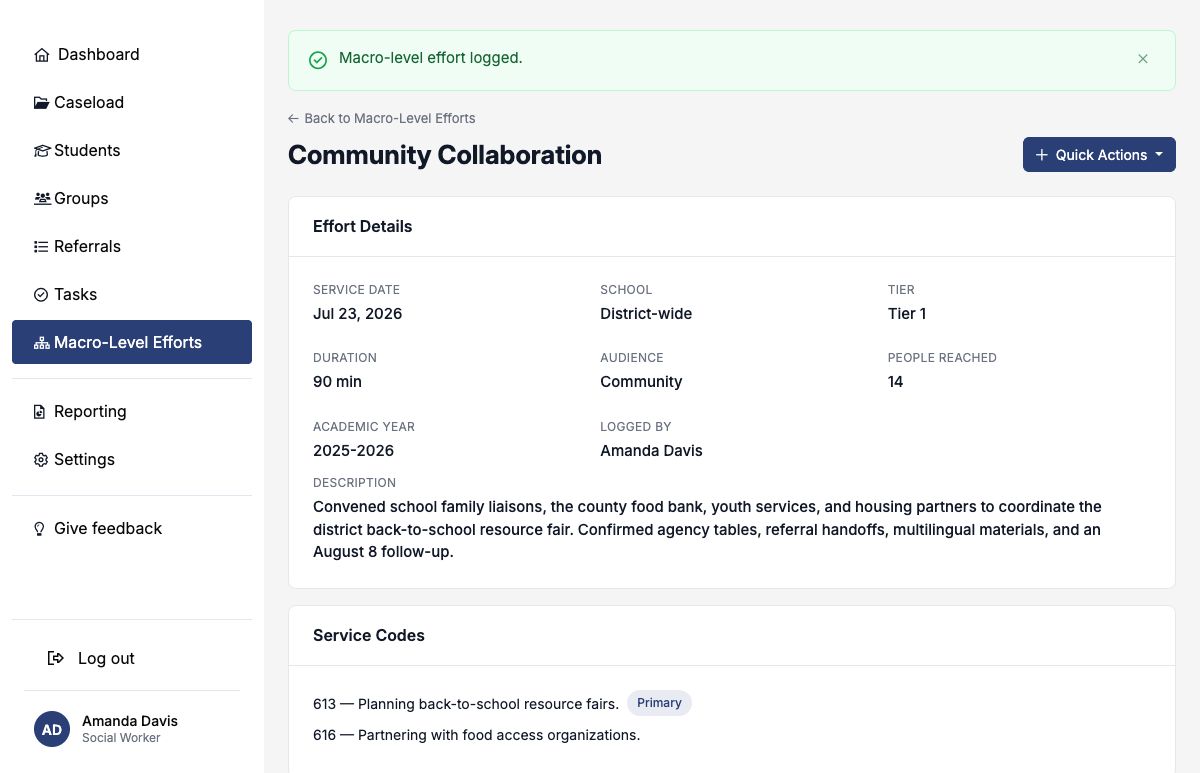
Task: Click the Macro-level effort logged message
Action: click(x=430, y=58)
